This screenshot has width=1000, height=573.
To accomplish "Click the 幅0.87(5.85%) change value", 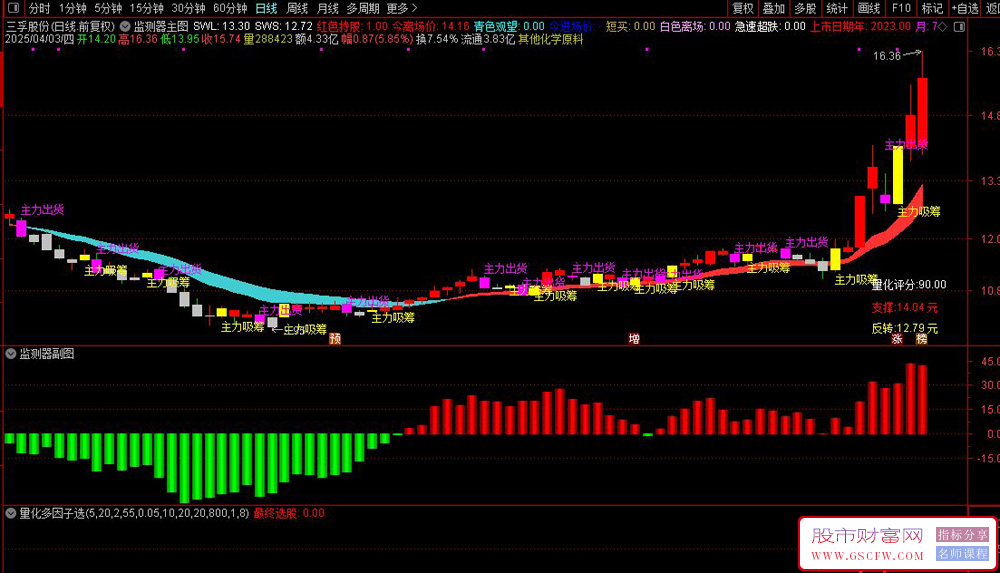I will pos(377,39).
